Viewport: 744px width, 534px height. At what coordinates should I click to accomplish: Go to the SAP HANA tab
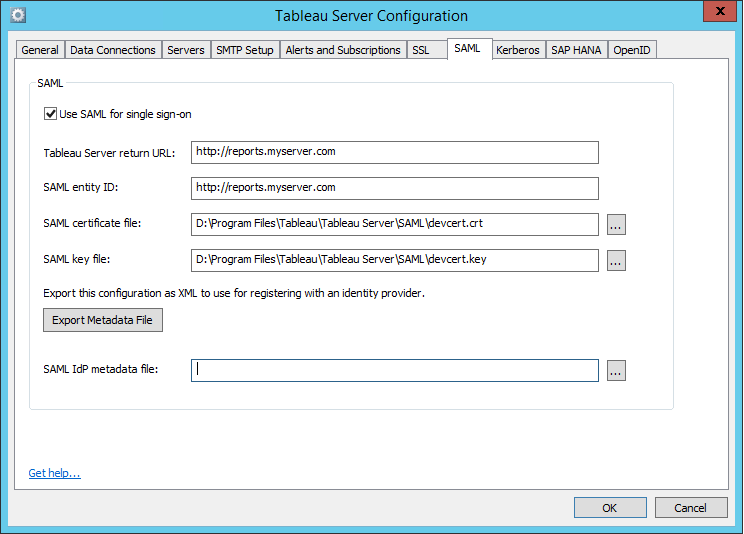click(576, 50)
